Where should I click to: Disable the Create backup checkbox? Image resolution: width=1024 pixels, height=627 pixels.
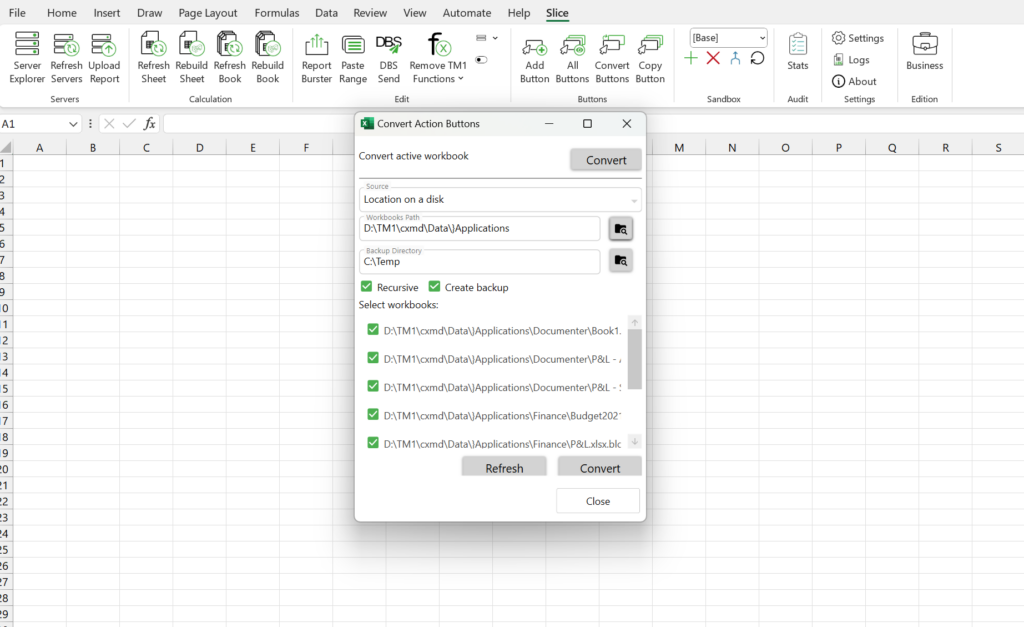[x=435, y=287]
